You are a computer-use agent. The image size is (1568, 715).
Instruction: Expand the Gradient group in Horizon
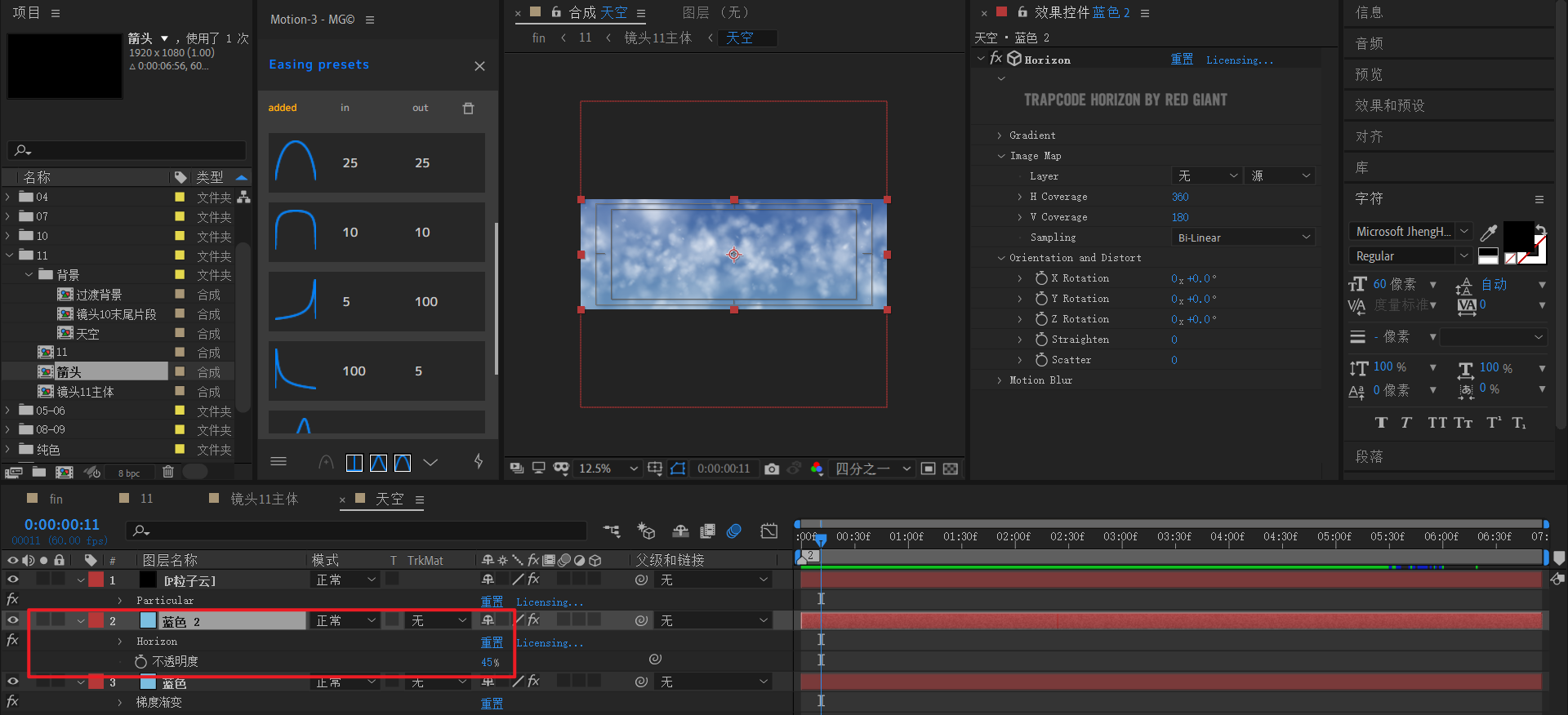(1000, 135)
